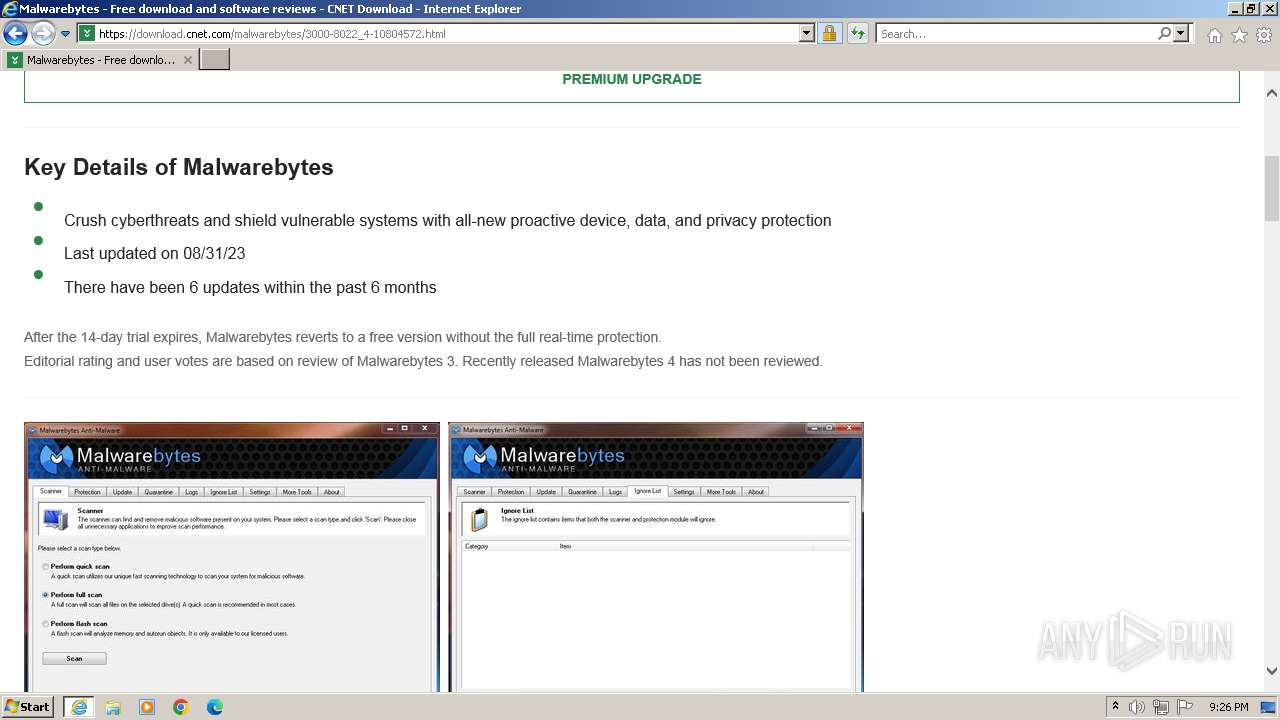
Task: Launch Google Chrome from the taskbar
Action: coord(181,707)
